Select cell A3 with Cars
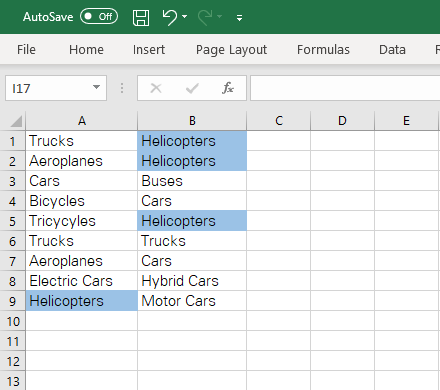The image size is (440, 390). click(82, 181)
